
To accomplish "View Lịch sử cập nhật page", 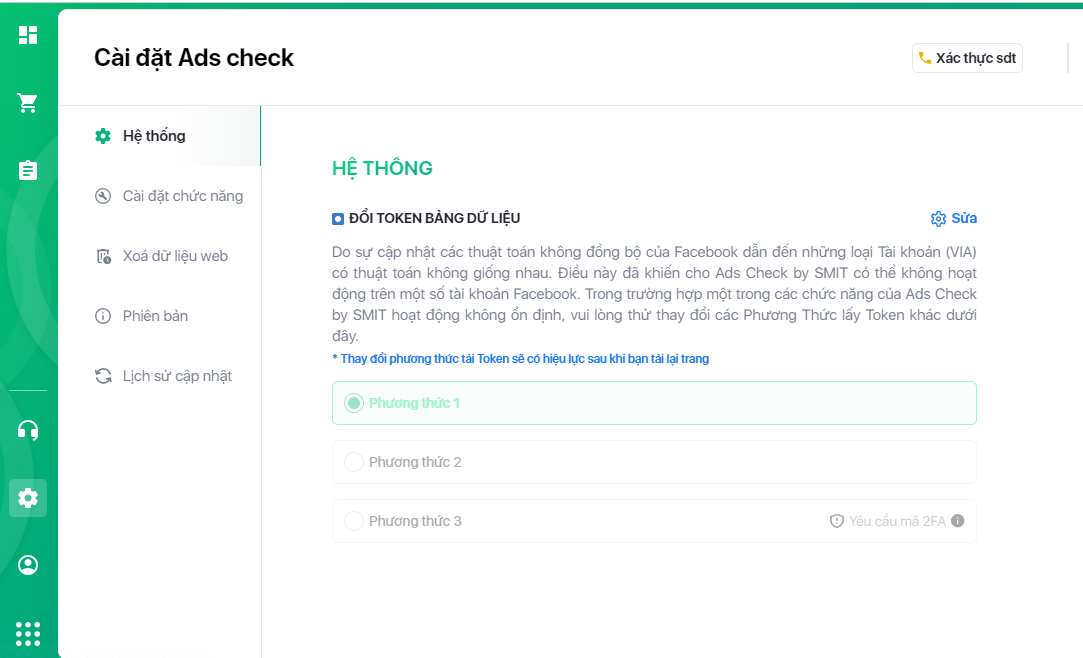I will [177, 376].
